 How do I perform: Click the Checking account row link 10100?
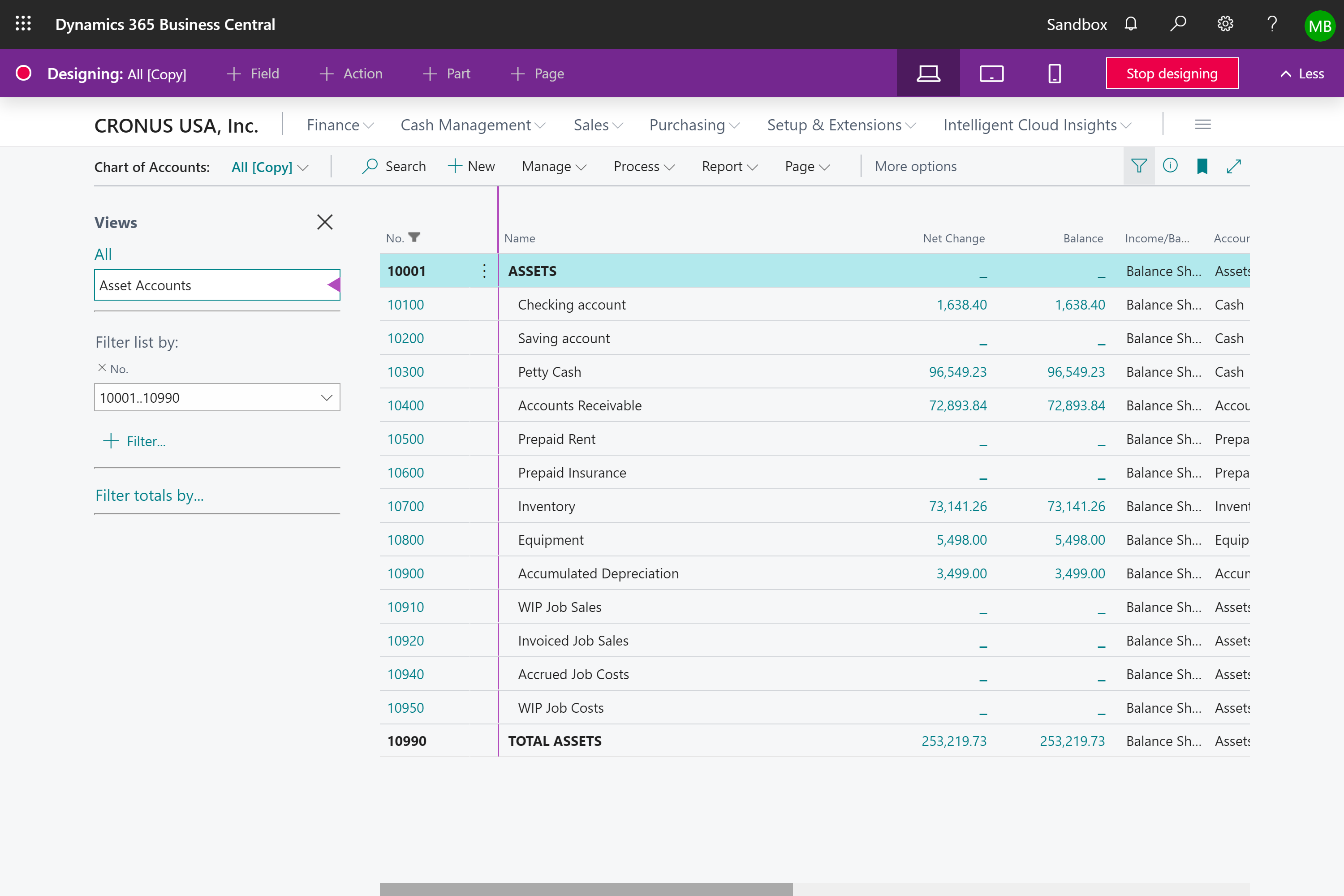(x=405, y=305)
